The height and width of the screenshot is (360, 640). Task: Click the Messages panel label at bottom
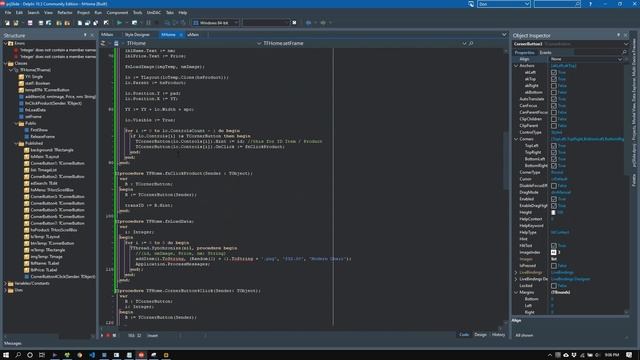click(x=13, y=343)
